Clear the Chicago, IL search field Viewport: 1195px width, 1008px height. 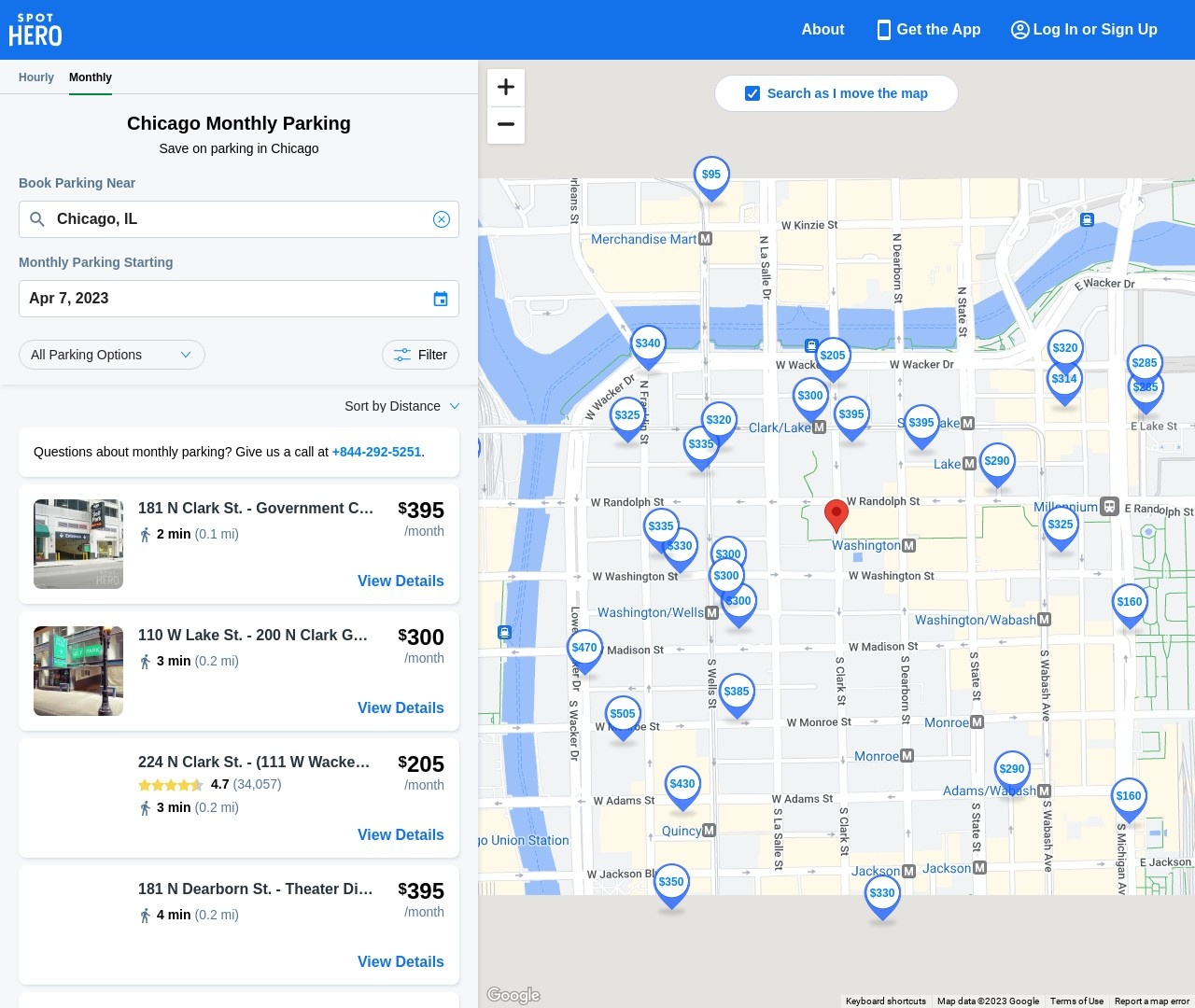(x=442, y=219)
